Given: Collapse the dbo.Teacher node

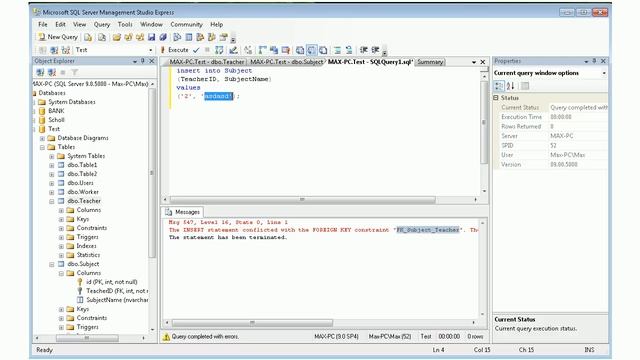Looking at the screenshot, I should pos(52,201).
